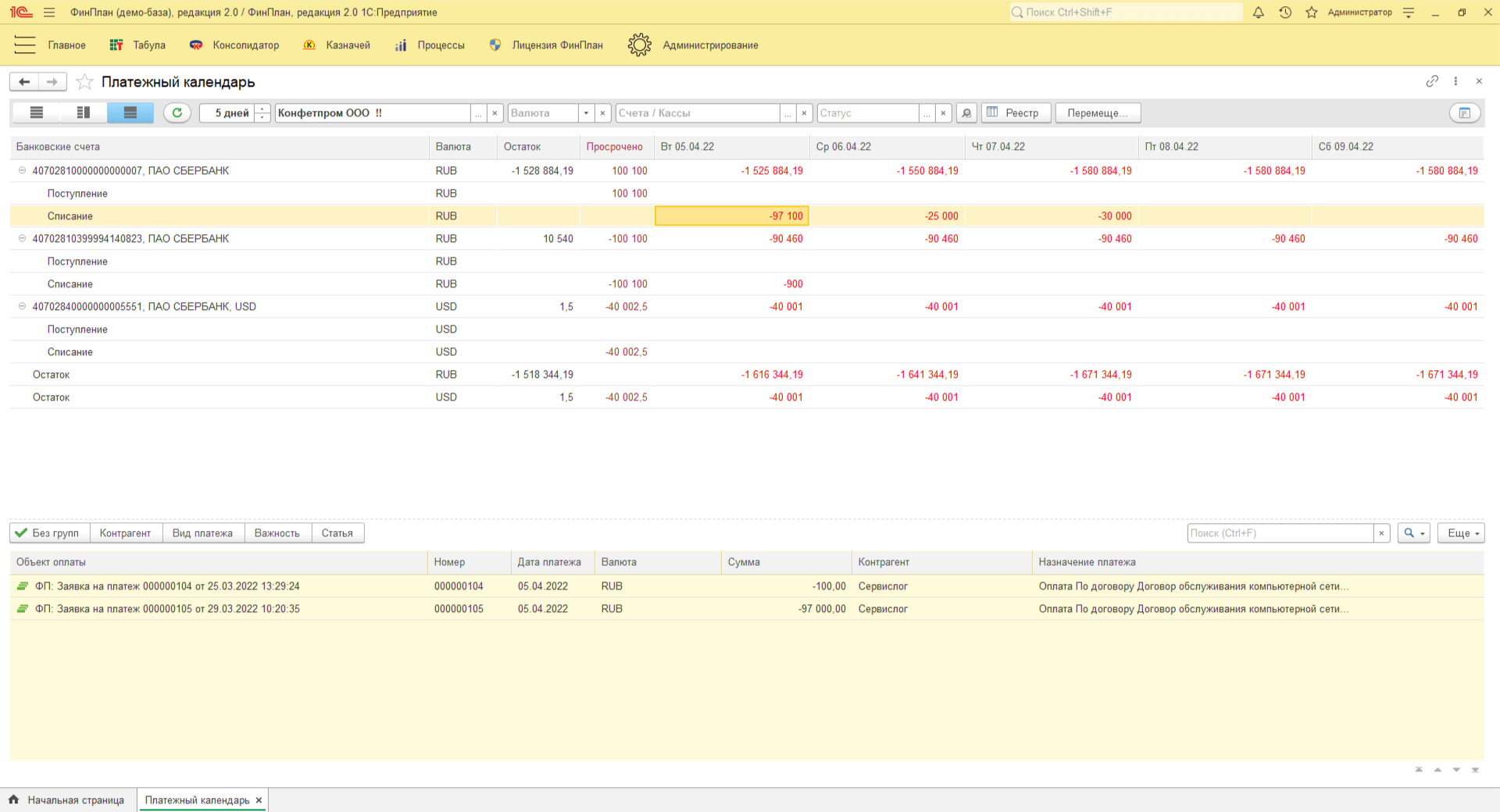
Task: Switch to the first list view mode
Action: (x=36, y=113)
